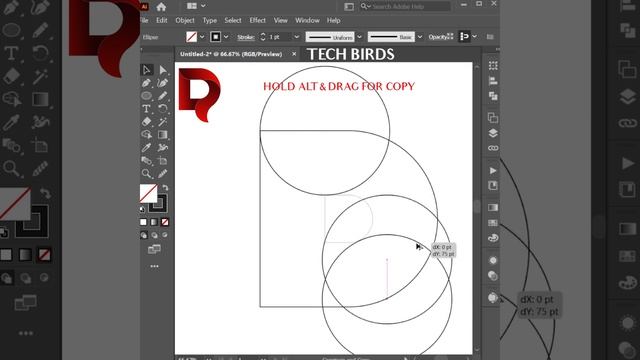Open the Arrange Documents icon
This screenshot has width=640, height=360.
click(191, 6)
